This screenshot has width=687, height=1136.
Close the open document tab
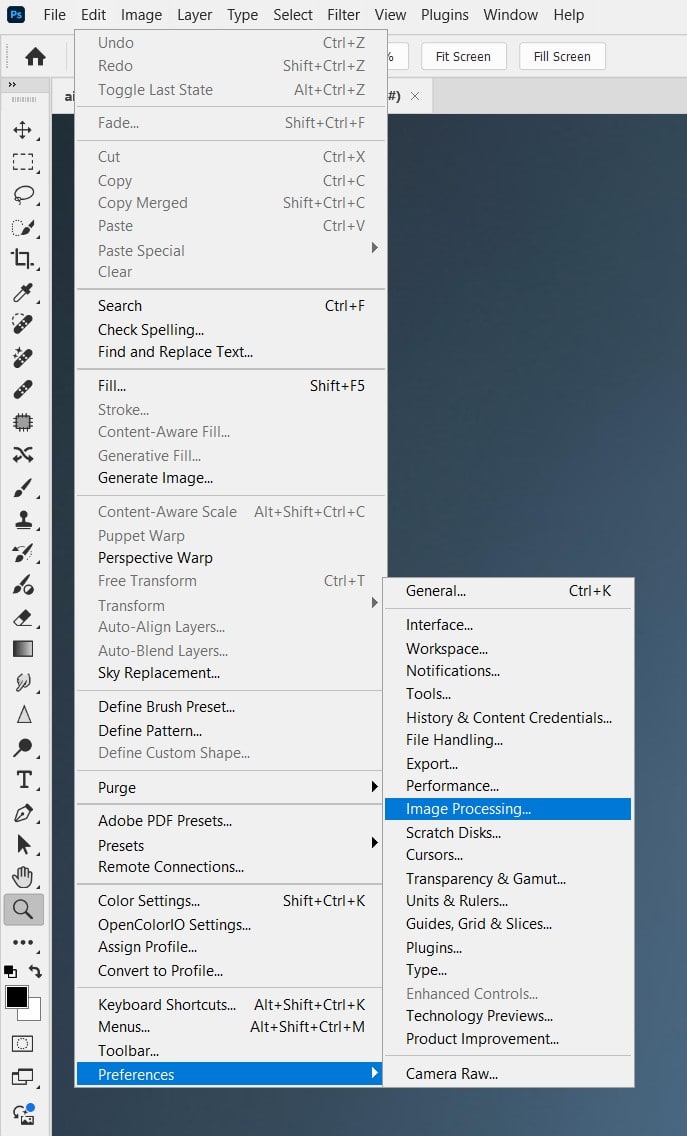click(415, 96)
